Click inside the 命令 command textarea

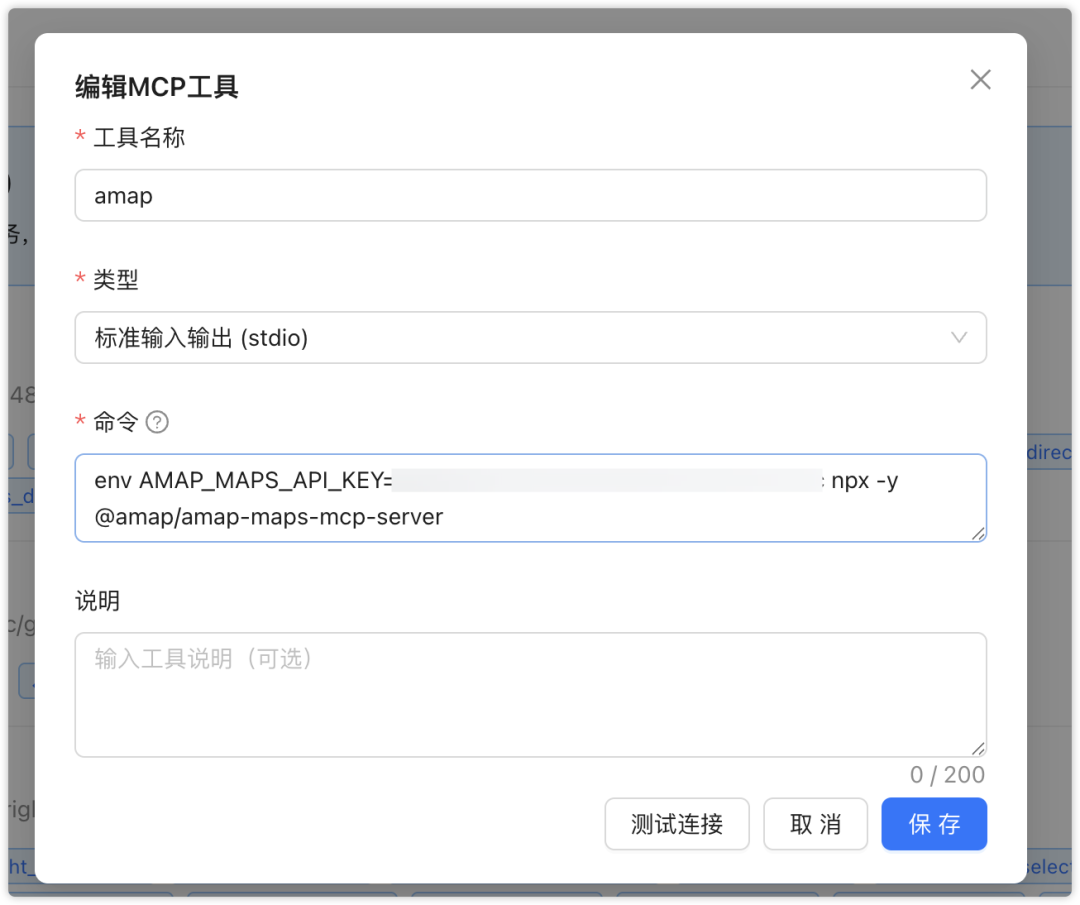pos(530,498)
